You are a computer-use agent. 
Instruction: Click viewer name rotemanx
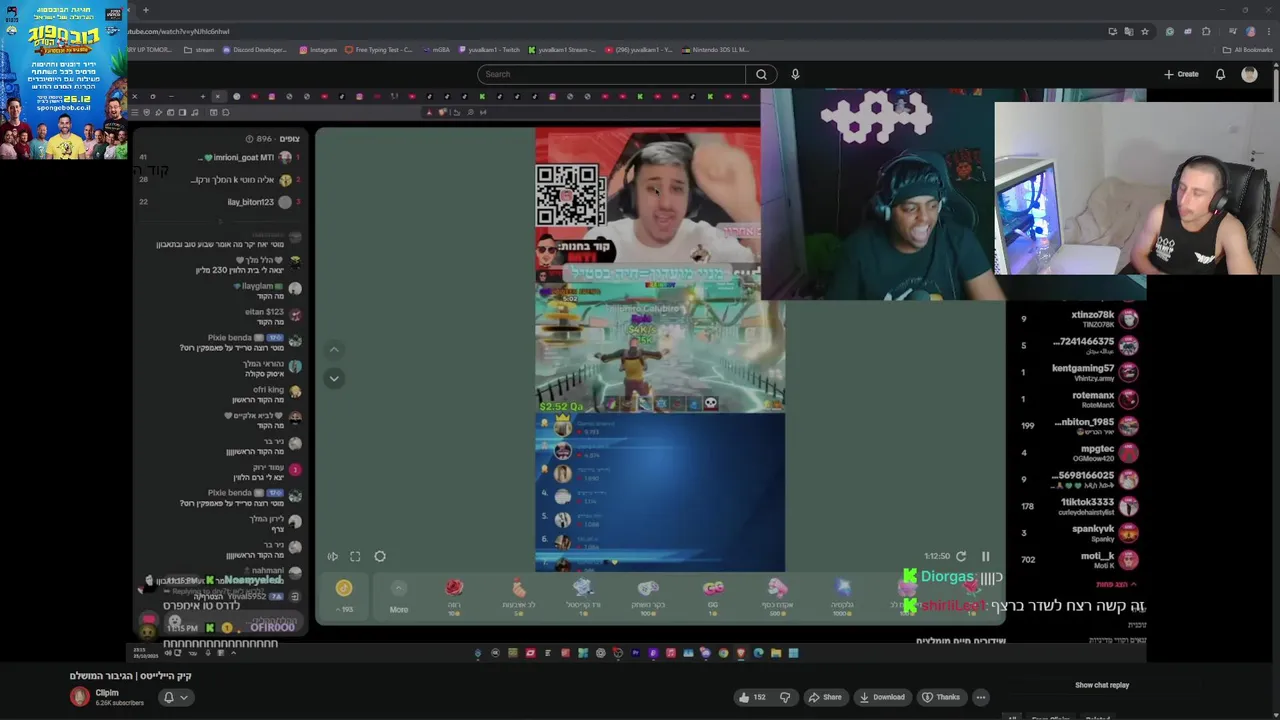(x=1093, y=395)
